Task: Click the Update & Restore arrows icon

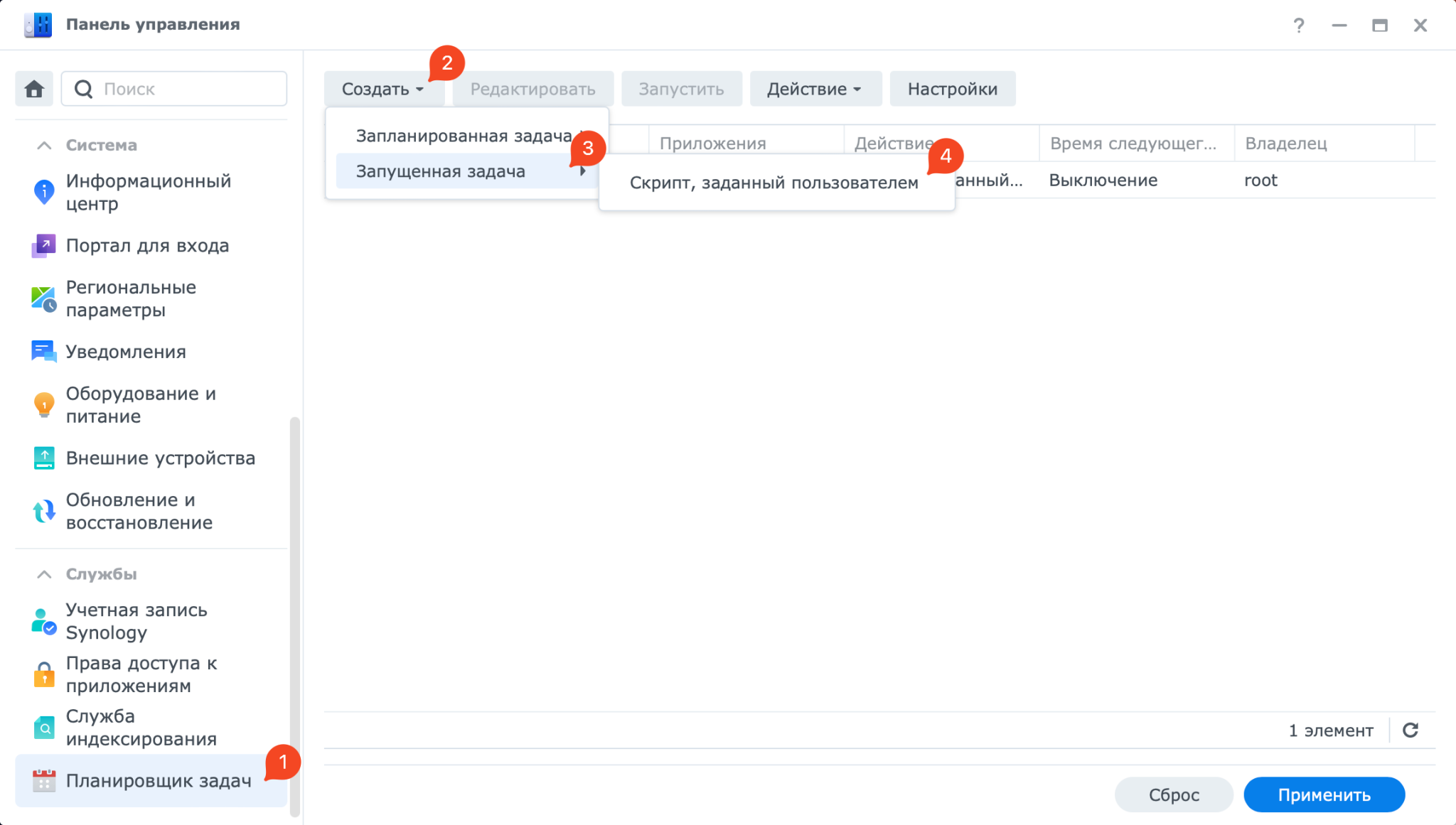Action: [x=44, y=512]
